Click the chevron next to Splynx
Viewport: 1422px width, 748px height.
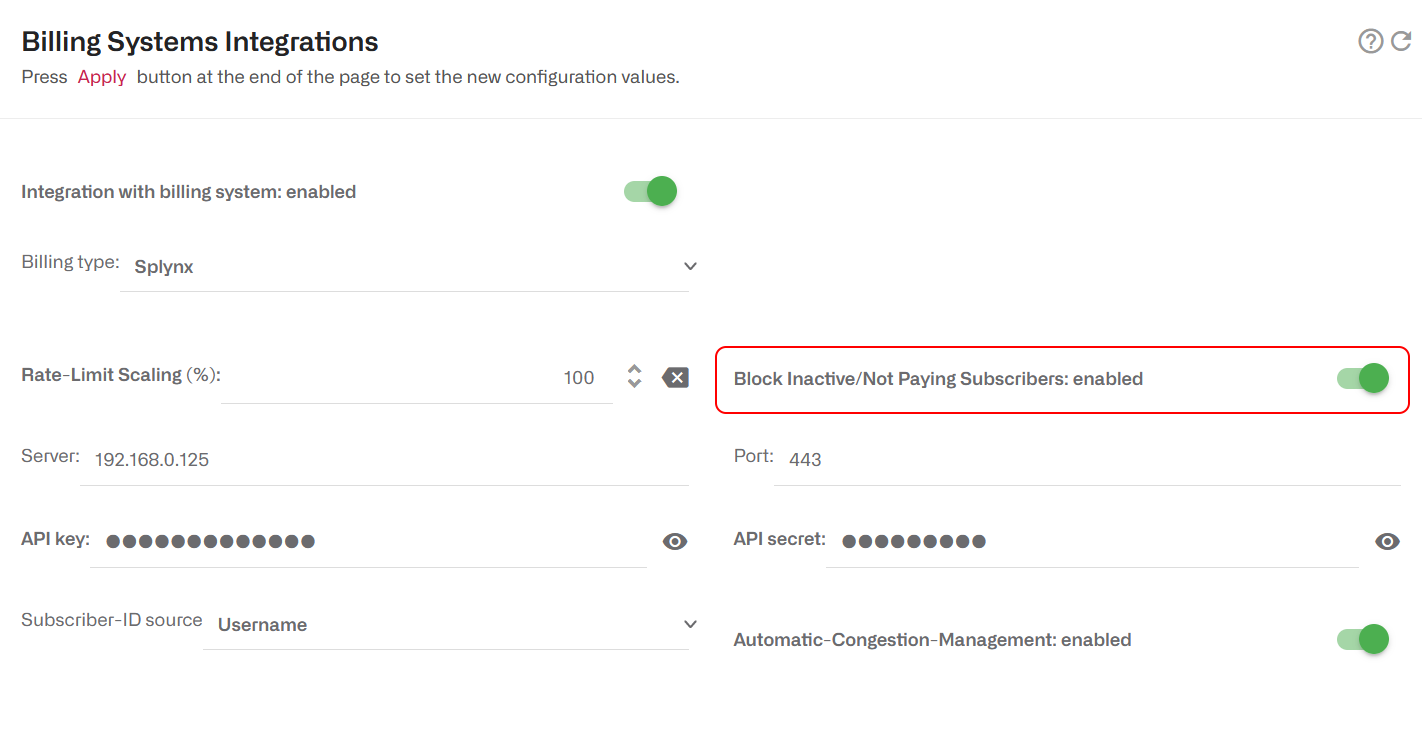coord(690,266)
